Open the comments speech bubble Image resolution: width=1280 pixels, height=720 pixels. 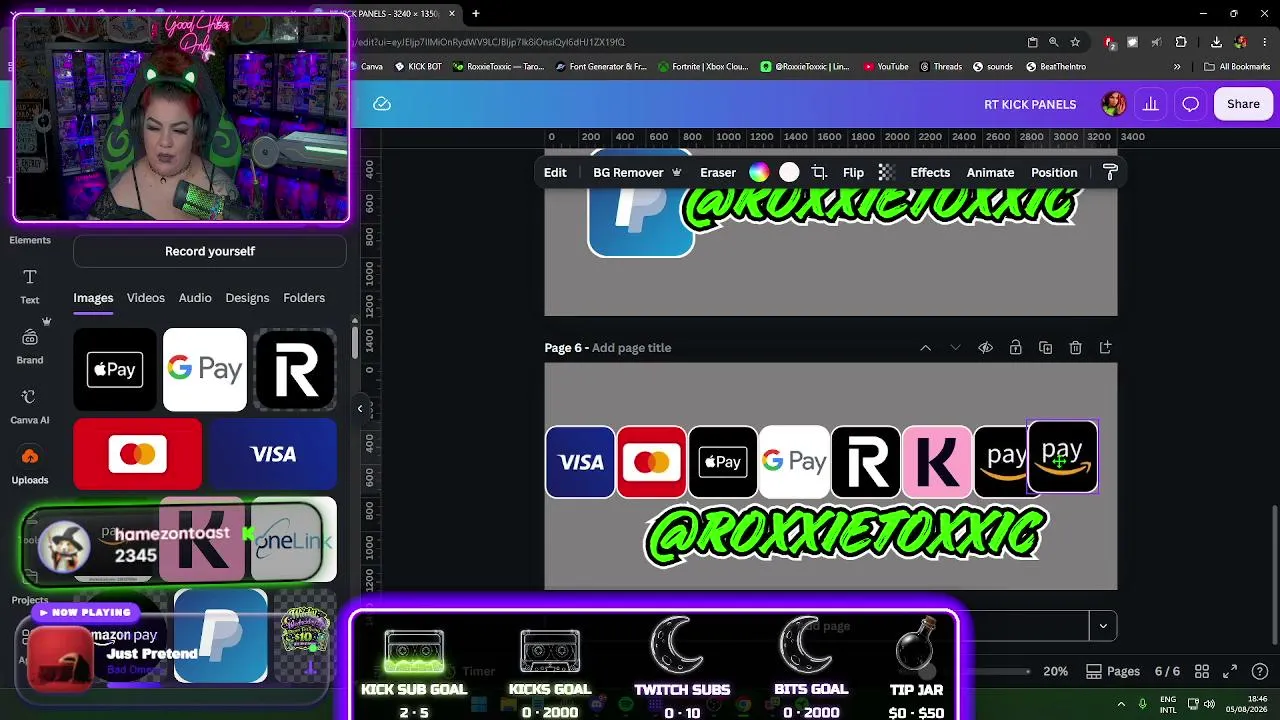(x=1190, y=104)
